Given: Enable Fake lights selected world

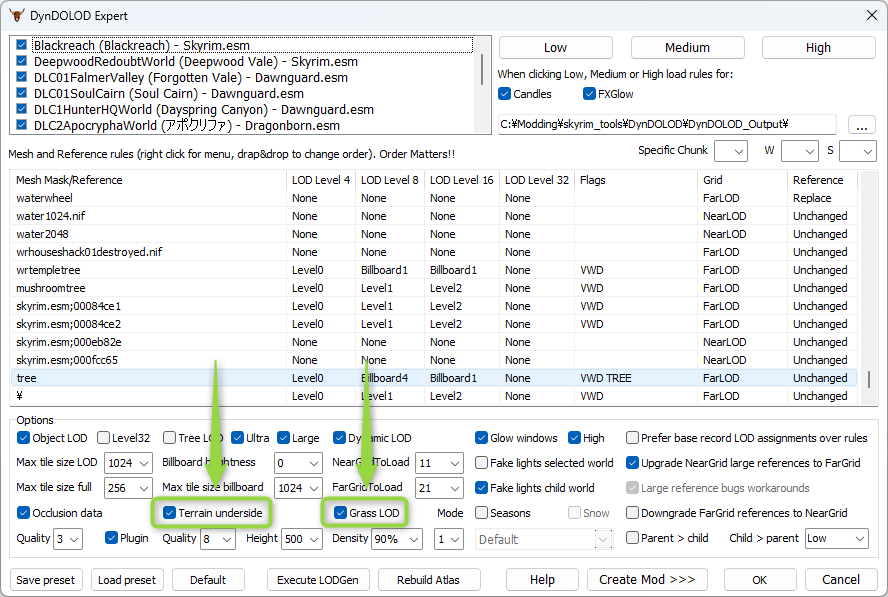Looking at the screenshot, I should tap(481, 463).
